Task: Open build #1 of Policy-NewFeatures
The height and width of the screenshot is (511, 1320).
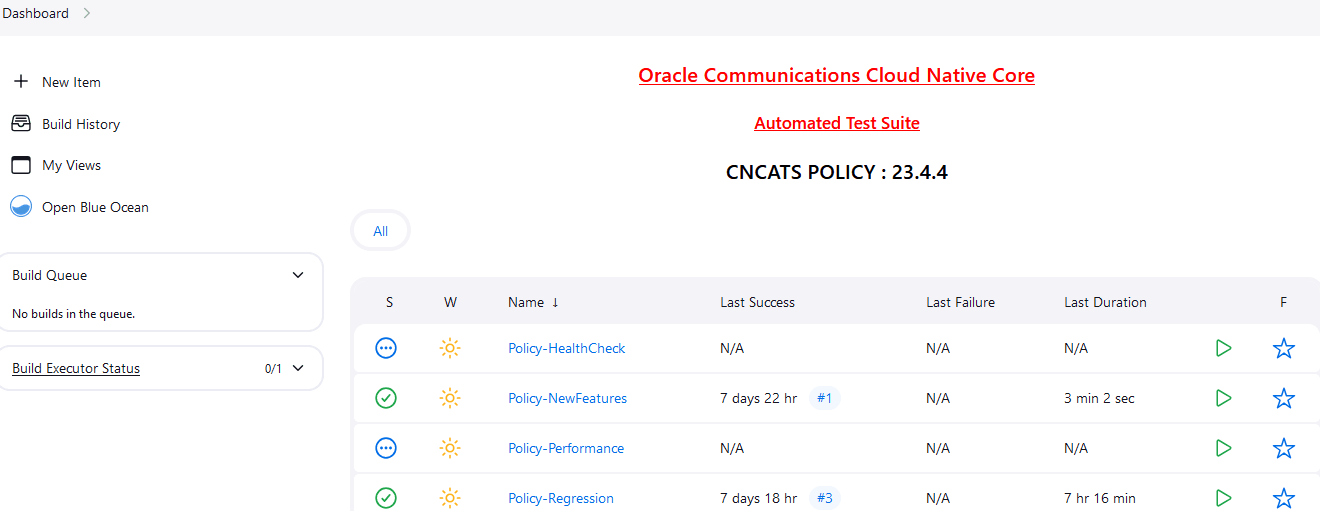Action: pyautogui.click(x=825, y=398)
